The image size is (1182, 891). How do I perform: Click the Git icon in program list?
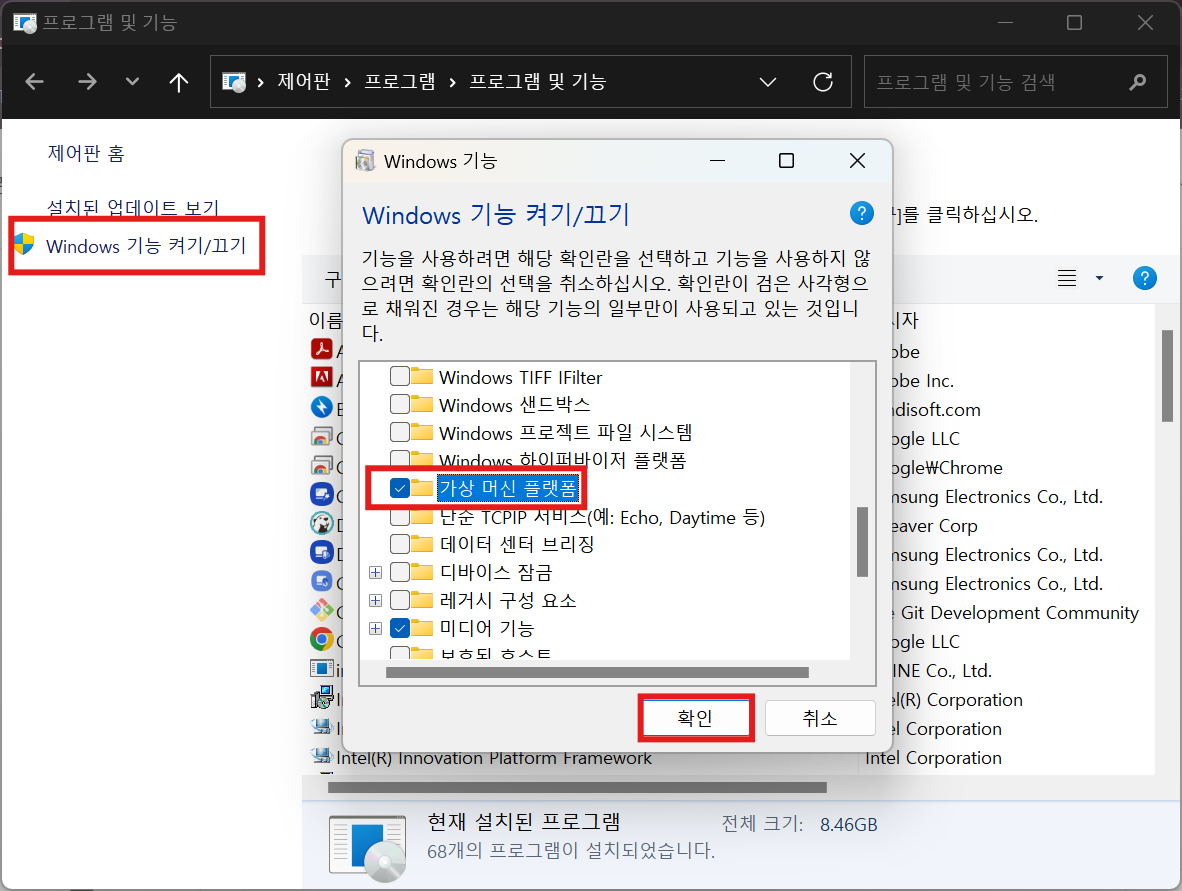click(322, 611)
